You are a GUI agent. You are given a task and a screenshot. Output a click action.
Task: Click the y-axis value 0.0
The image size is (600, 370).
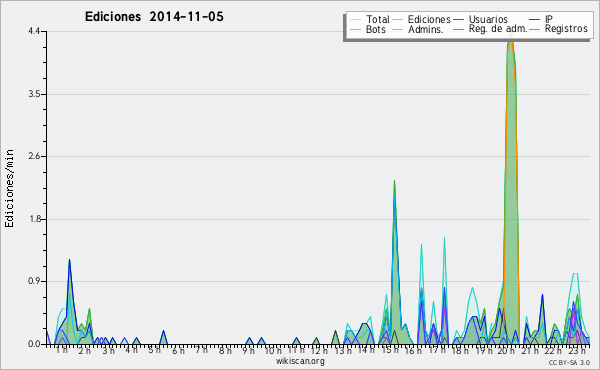(34, 344)
